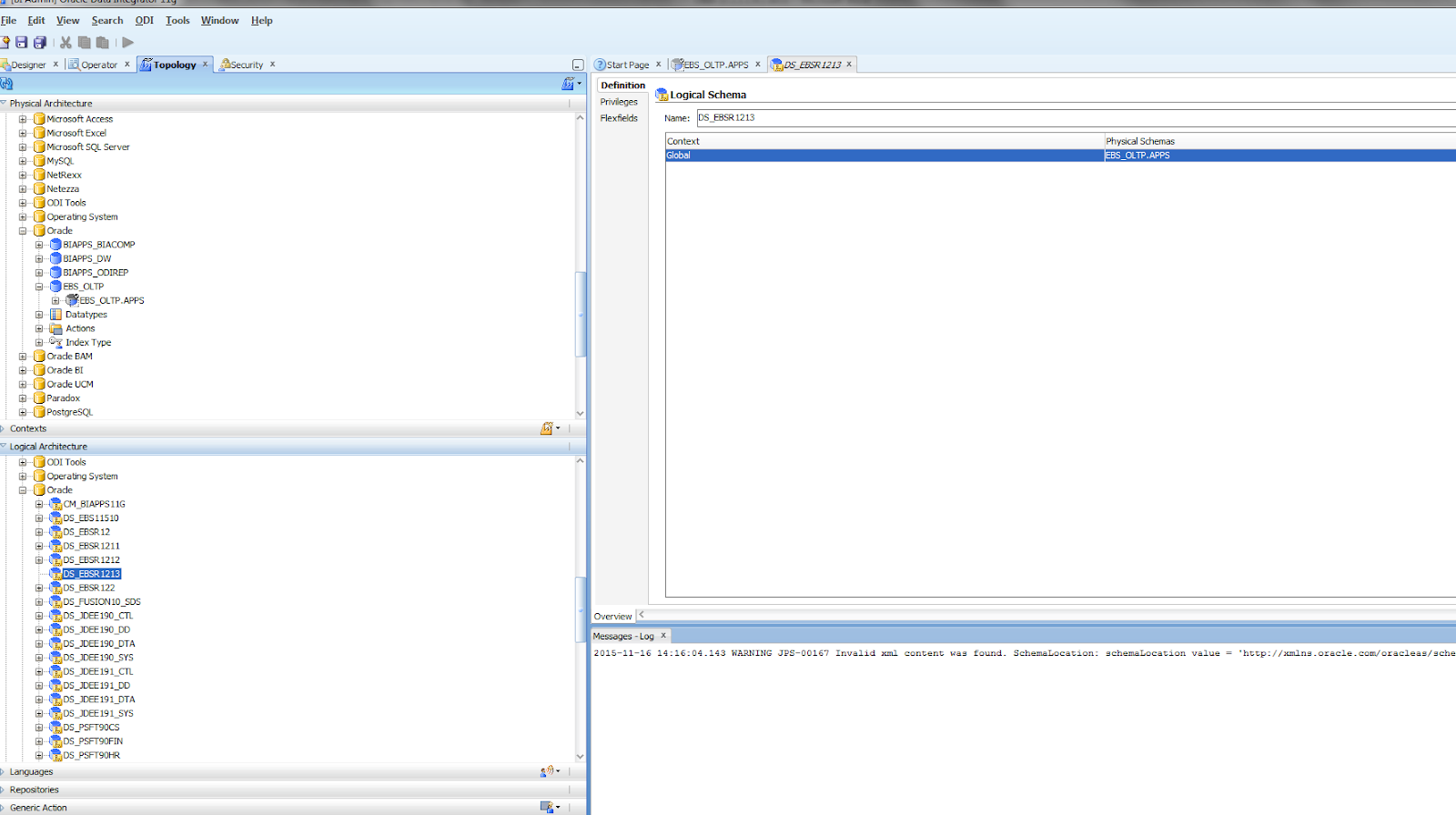
Task: Expand the Contexts section header
Action: coord(27,428)
